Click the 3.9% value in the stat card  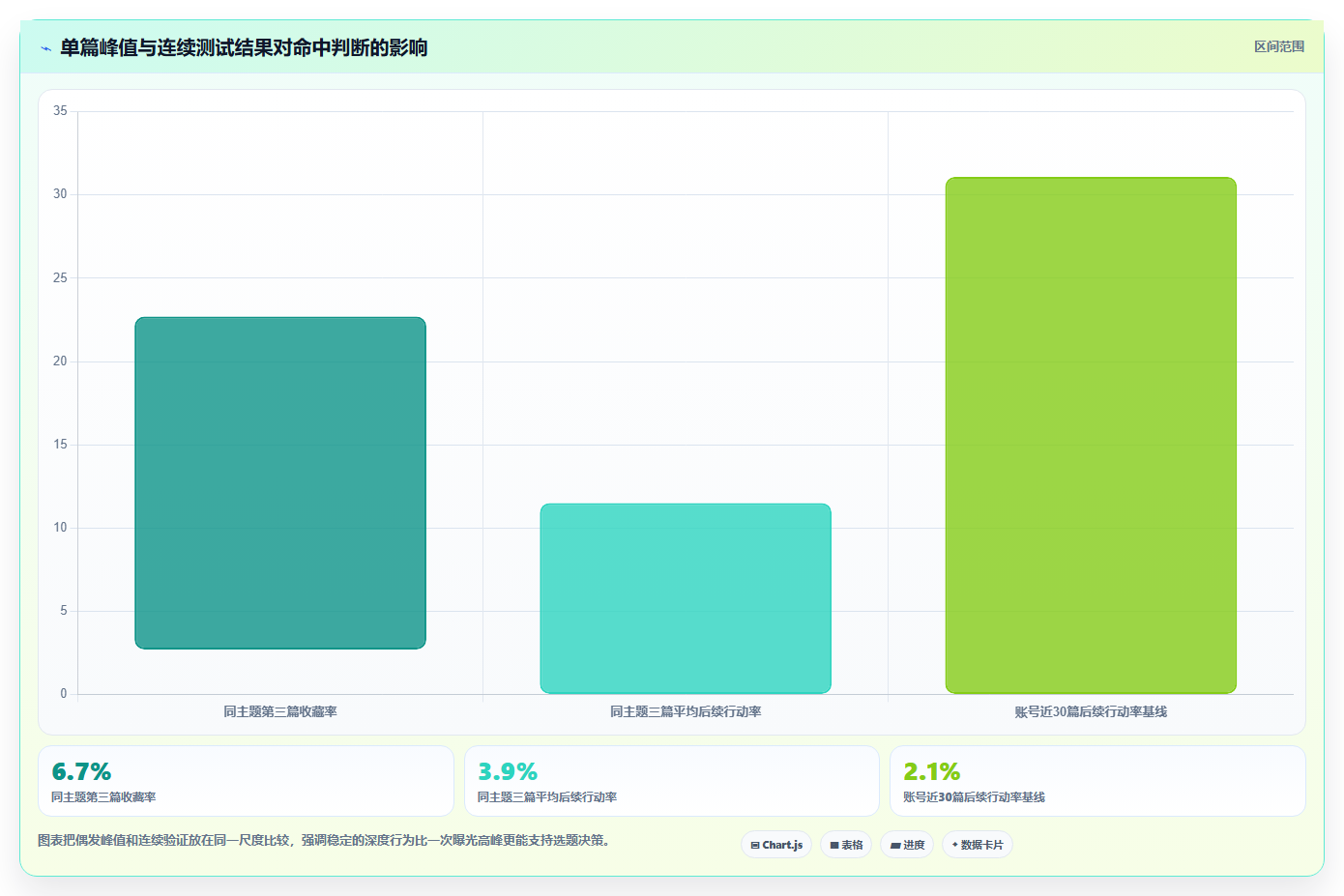click(508, 771)
